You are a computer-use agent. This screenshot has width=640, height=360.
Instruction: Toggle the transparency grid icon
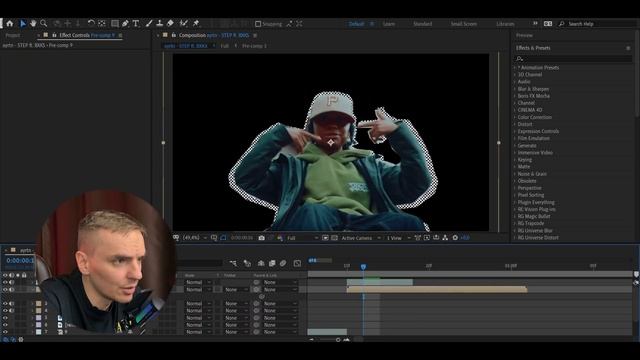tap(334, 238)
